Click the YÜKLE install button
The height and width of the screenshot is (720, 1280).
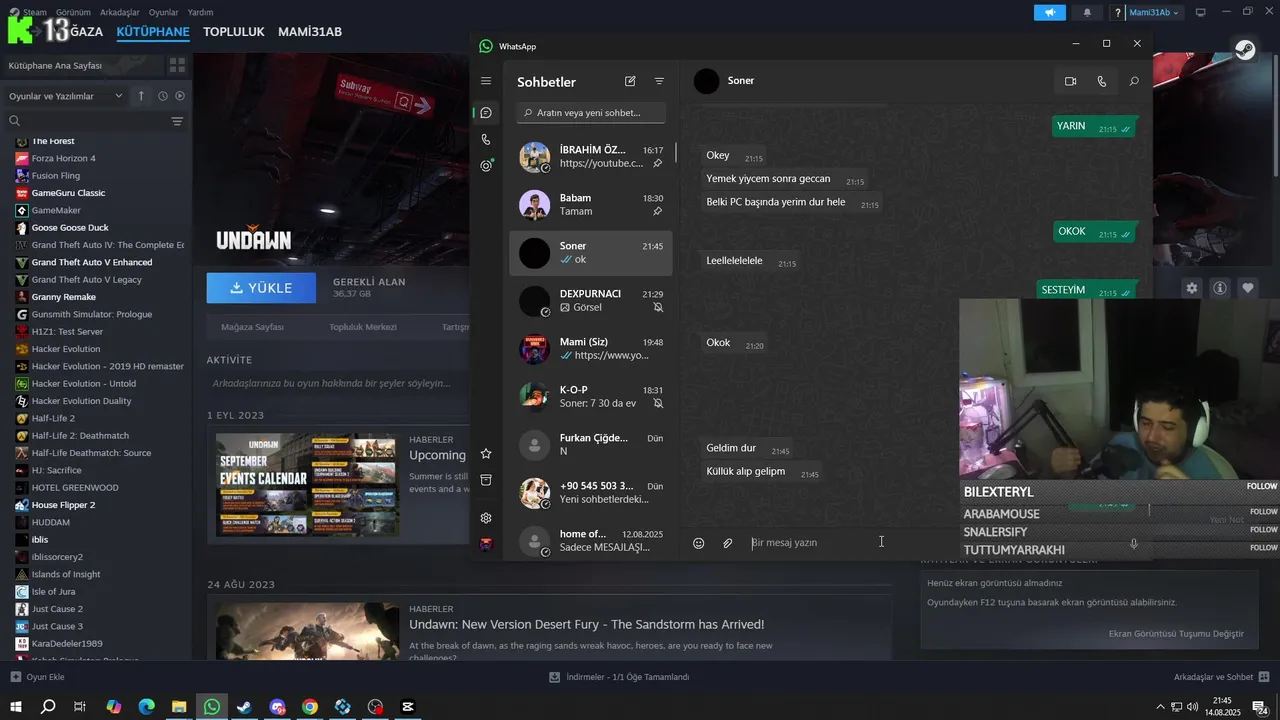[261, 288]
